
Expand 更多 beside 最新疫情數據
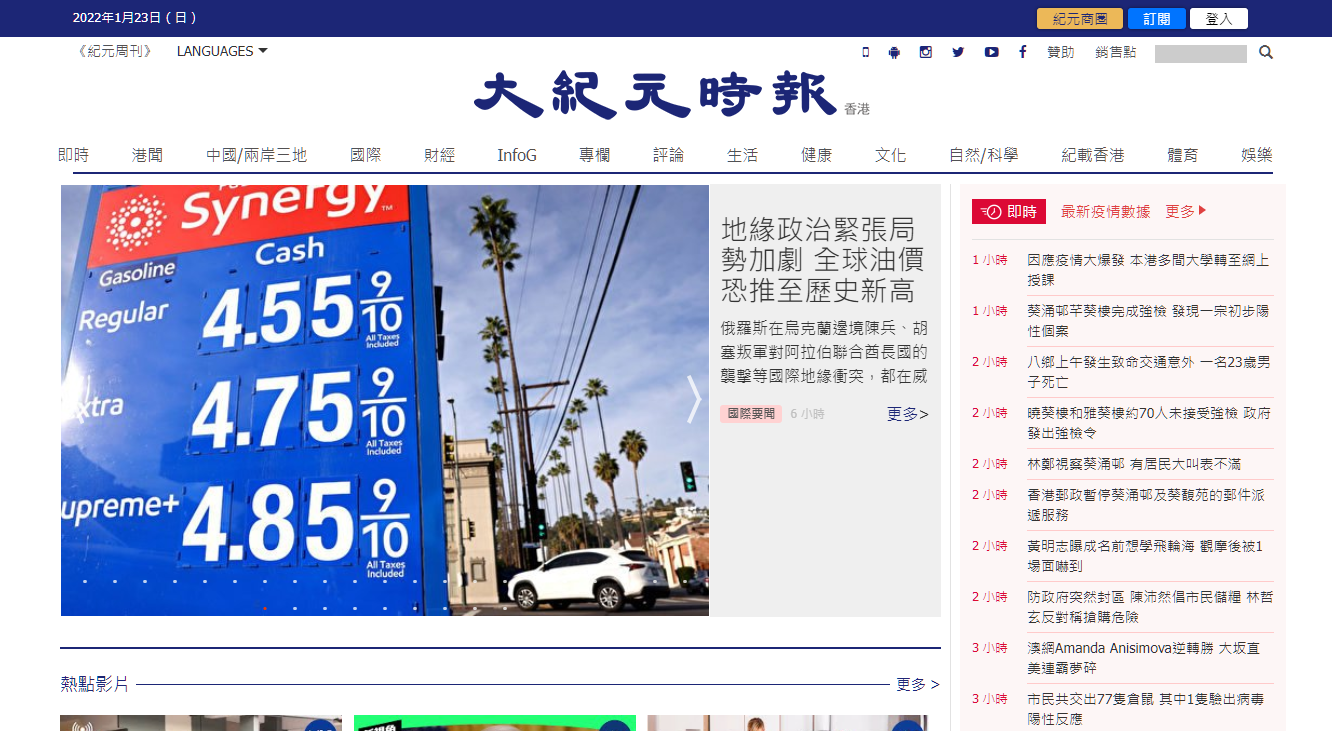(x=1186, y=212)
